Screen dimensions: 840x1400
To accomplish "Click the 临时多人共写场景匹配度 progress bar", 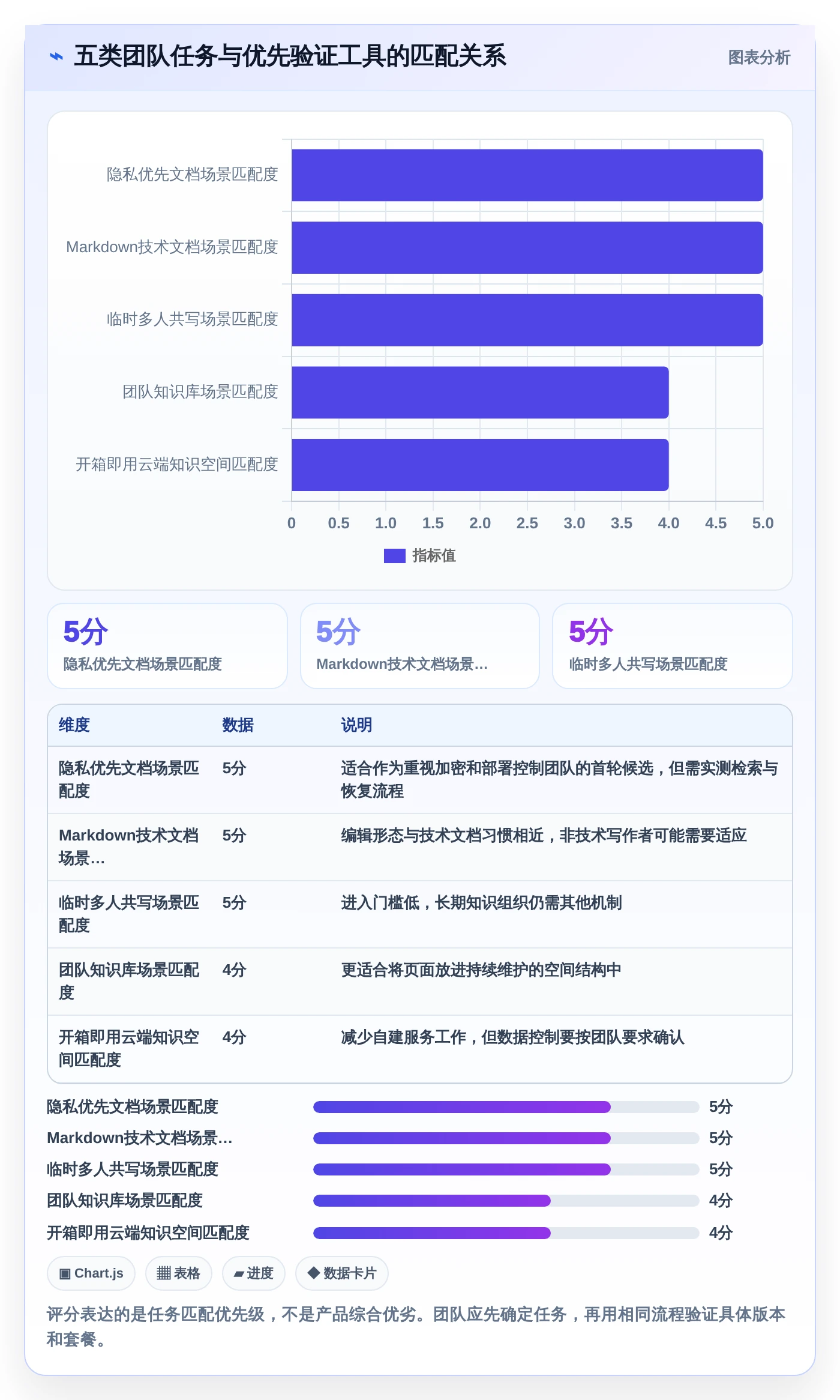I will 506,1169.
